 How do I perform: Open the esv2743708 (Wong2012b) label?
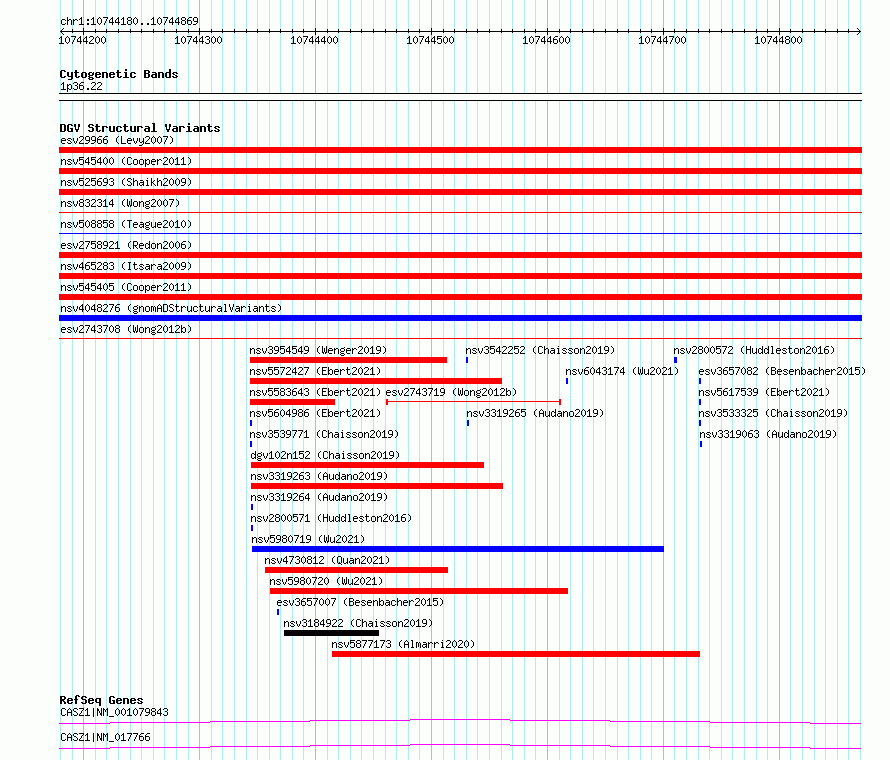point(126,329)
